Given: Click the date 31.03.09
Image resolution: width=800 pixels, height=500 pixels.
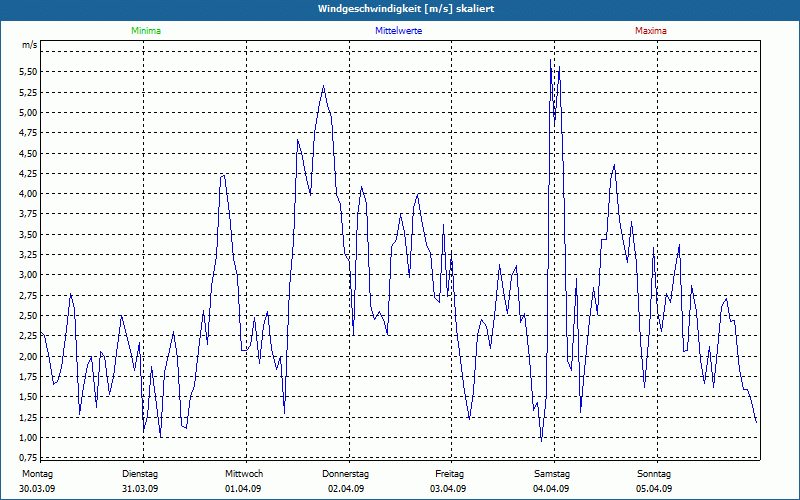Looking at the screenshot, I should [x=140, y=489].
